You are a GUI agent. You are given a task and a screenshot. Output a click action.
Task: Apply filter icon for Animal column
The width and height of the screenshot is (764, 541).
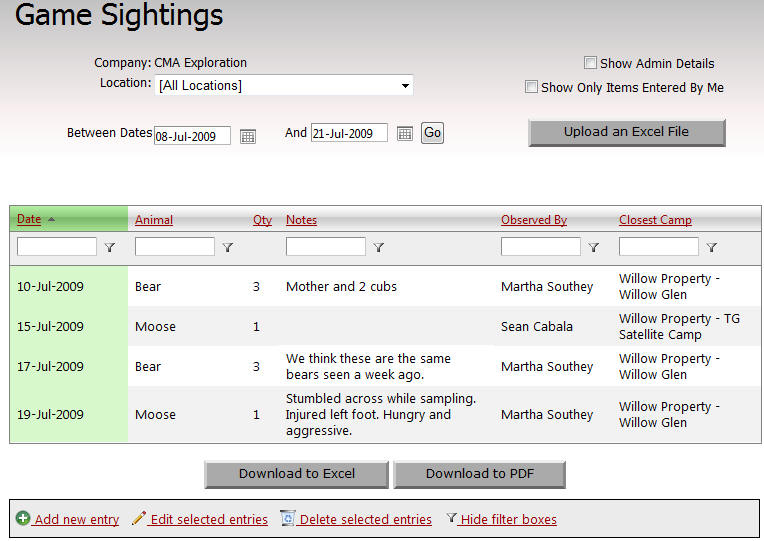coord(228,248)
